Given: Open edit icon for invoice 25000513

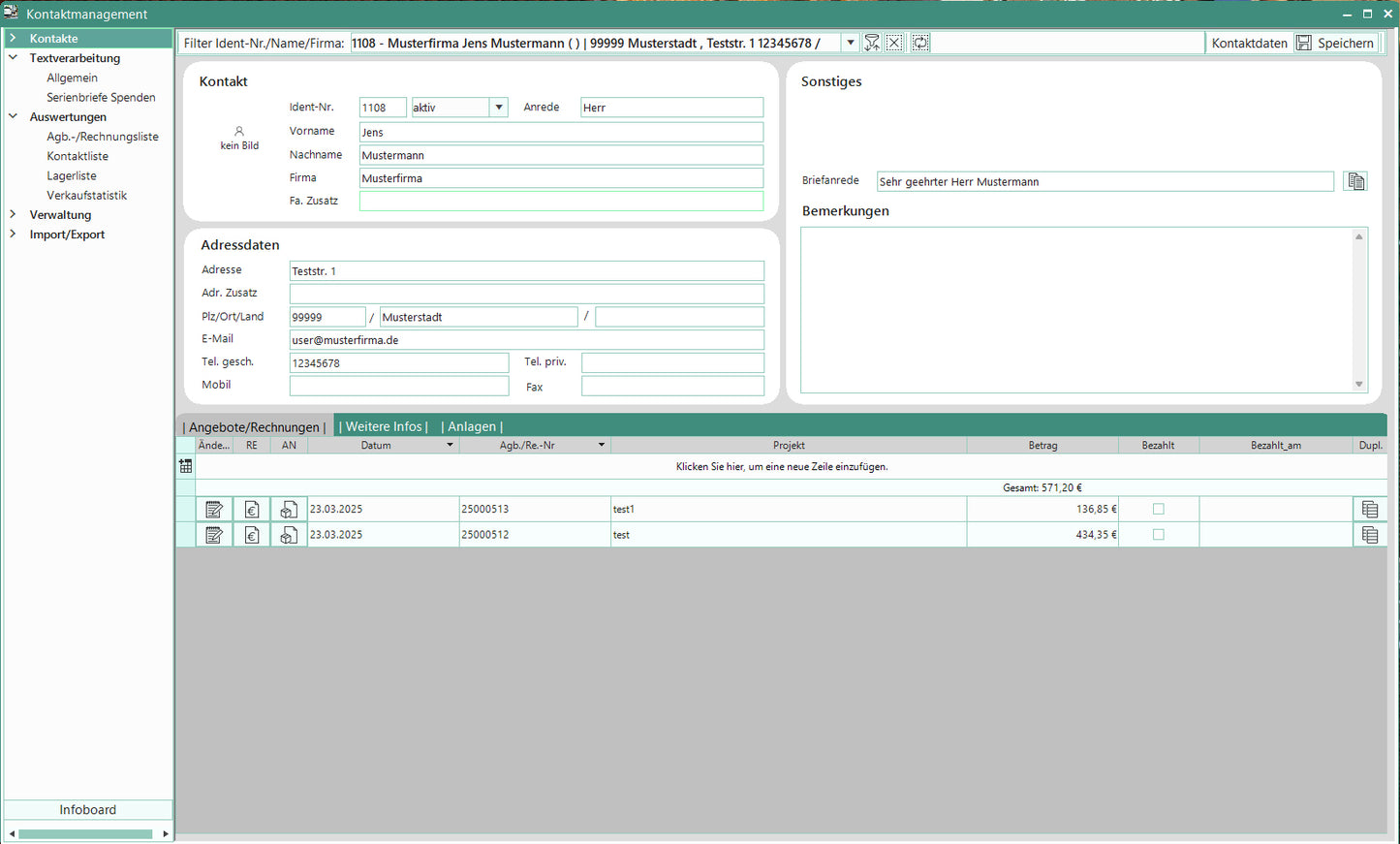Looking at the screenshot, I should 214,510.
